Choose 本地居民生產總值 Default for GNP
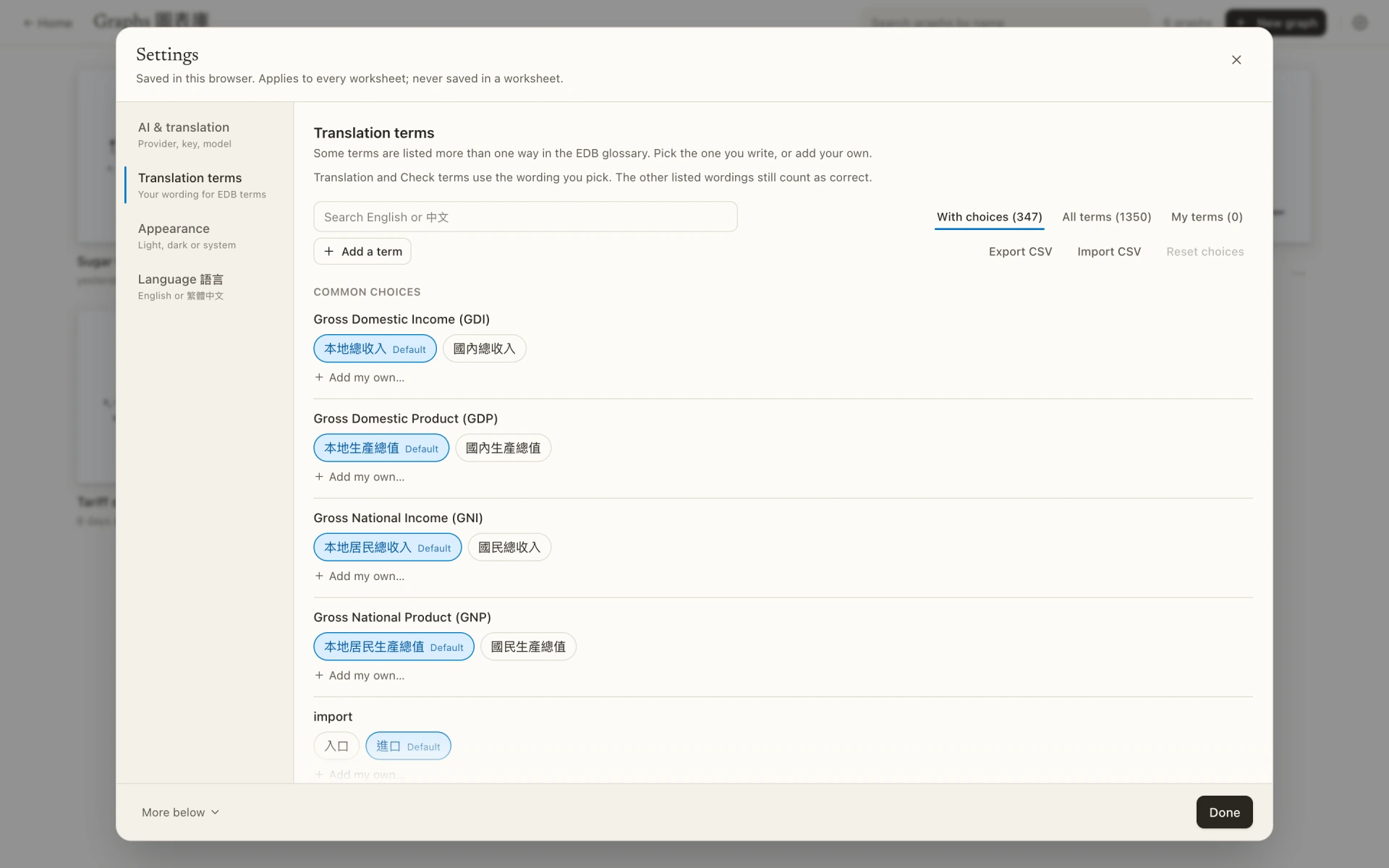Image resolution: width=1389 pixels, height=868 pixels. 394,647
